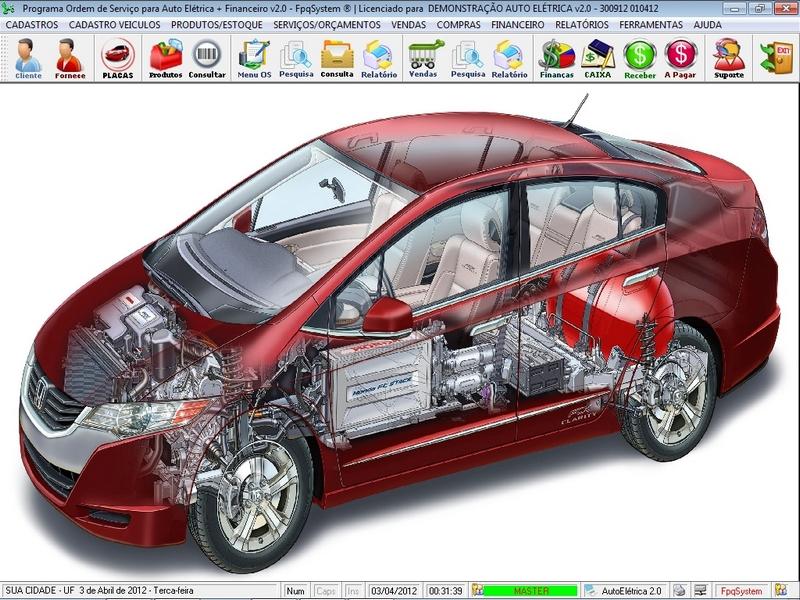Screen dimensions: 800x600
Task: Open the VENDAS menu
Action: [x=409, y=24]
